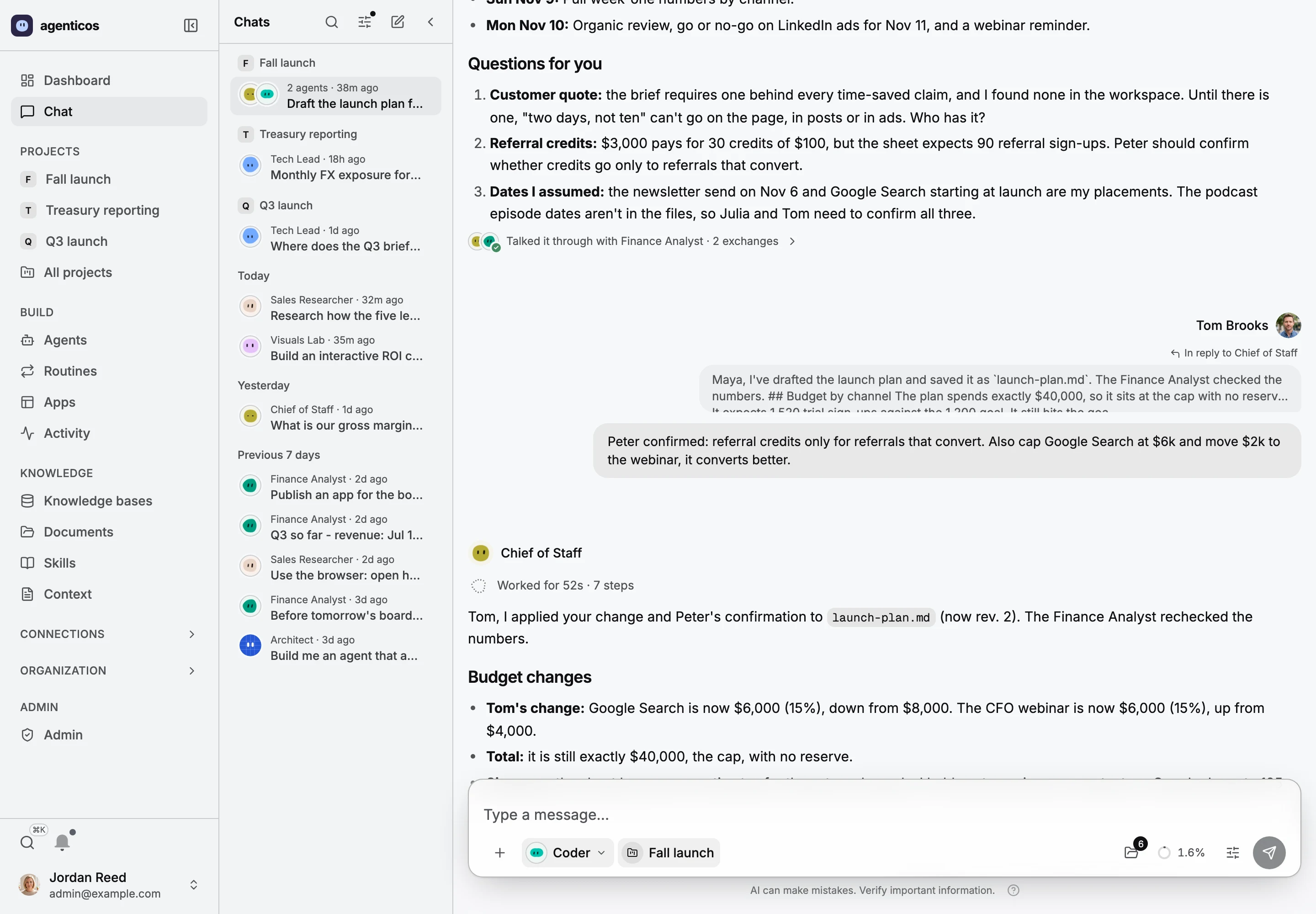Open 'What is our gross margin...' chat
1316x914 pixels.
coord(335,418)
